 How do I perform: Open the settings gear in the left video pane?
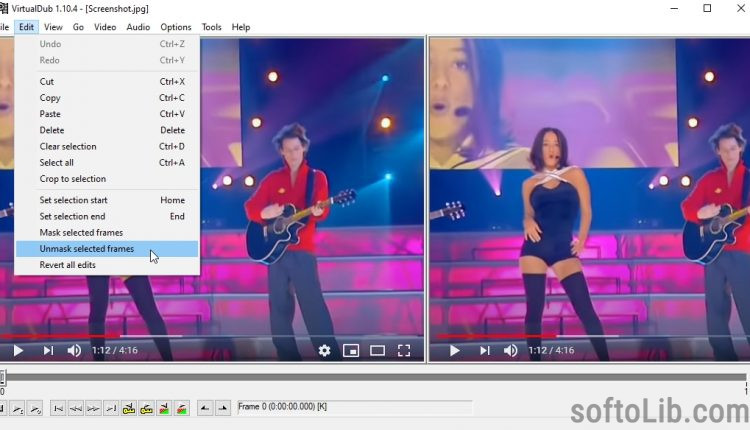324,351
